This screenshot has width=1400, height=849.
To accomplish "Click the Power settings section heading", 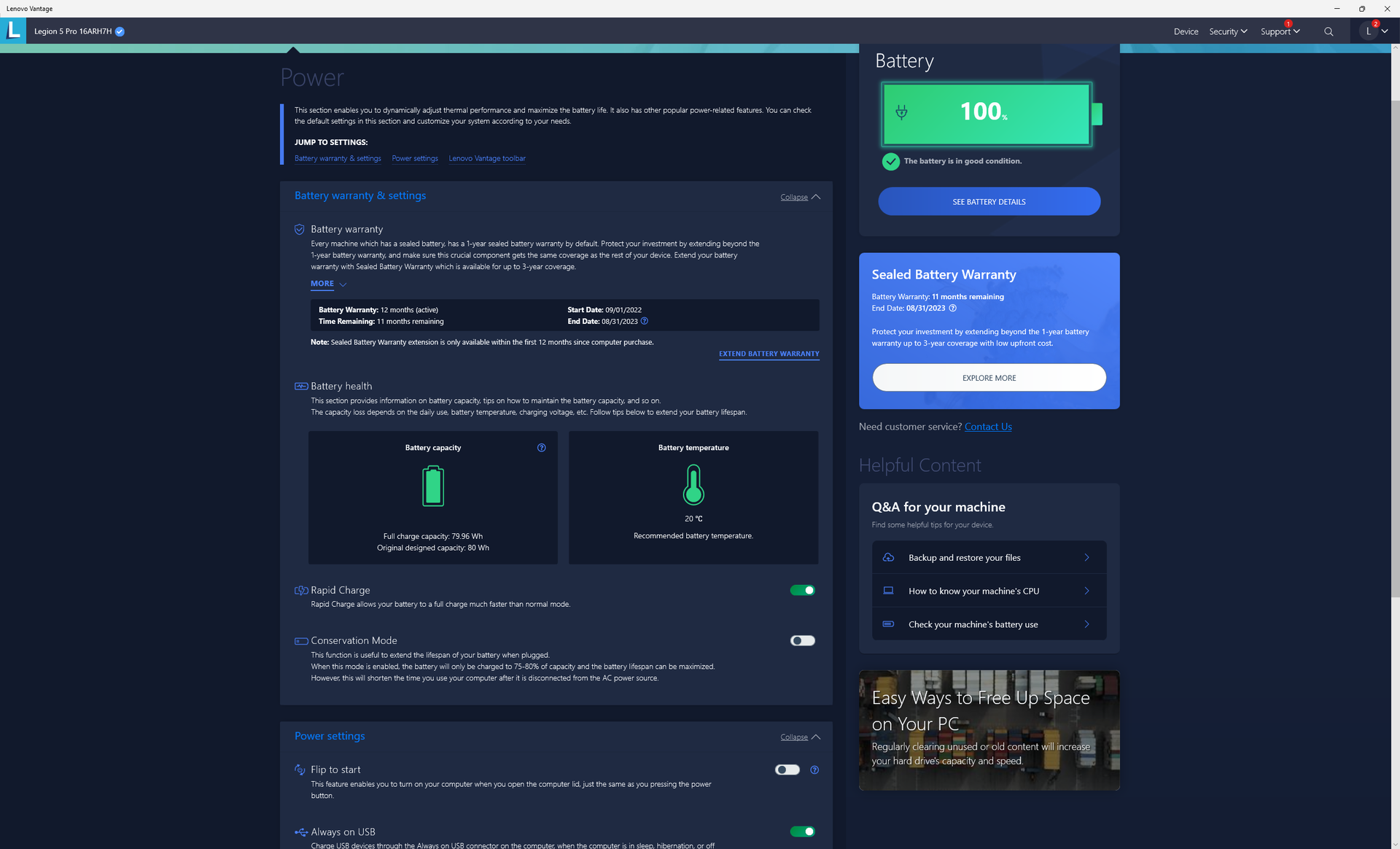I will (x=330, y=736).
